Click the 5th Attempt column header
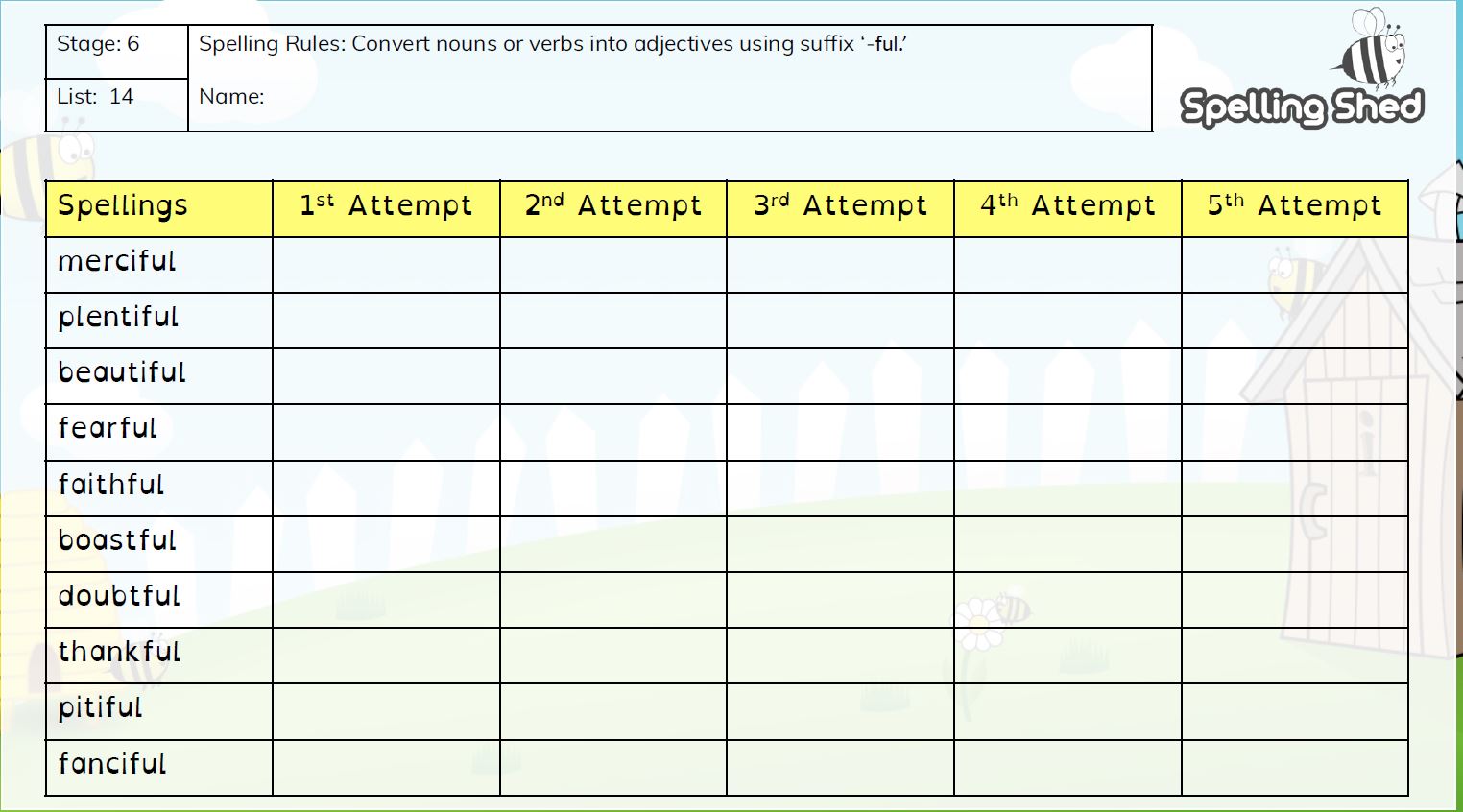Screen dimensions: 1463x812 [x=1295, y=208]
